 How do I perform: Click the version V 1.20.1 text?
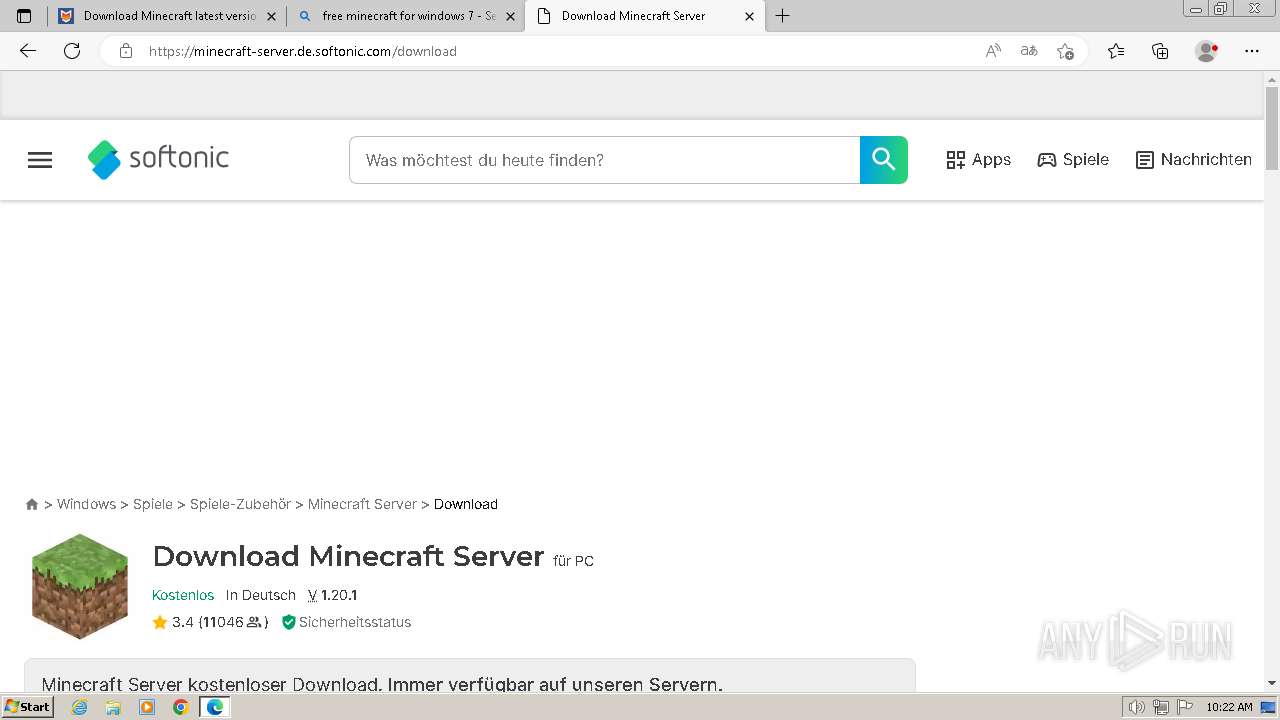[x=332, y=595]
